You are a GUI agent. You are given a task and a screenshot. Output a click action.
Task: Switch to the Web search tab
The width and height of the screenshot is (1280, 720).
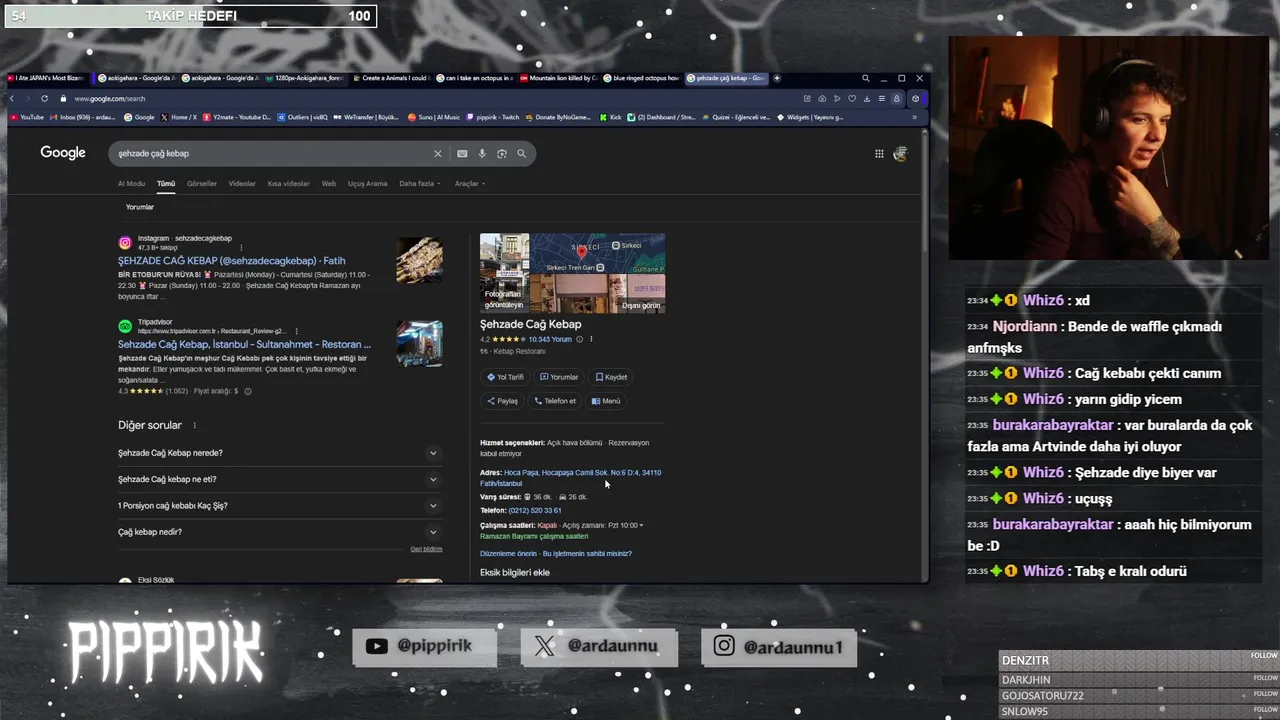pyautogui.click(x=328, y=183)
